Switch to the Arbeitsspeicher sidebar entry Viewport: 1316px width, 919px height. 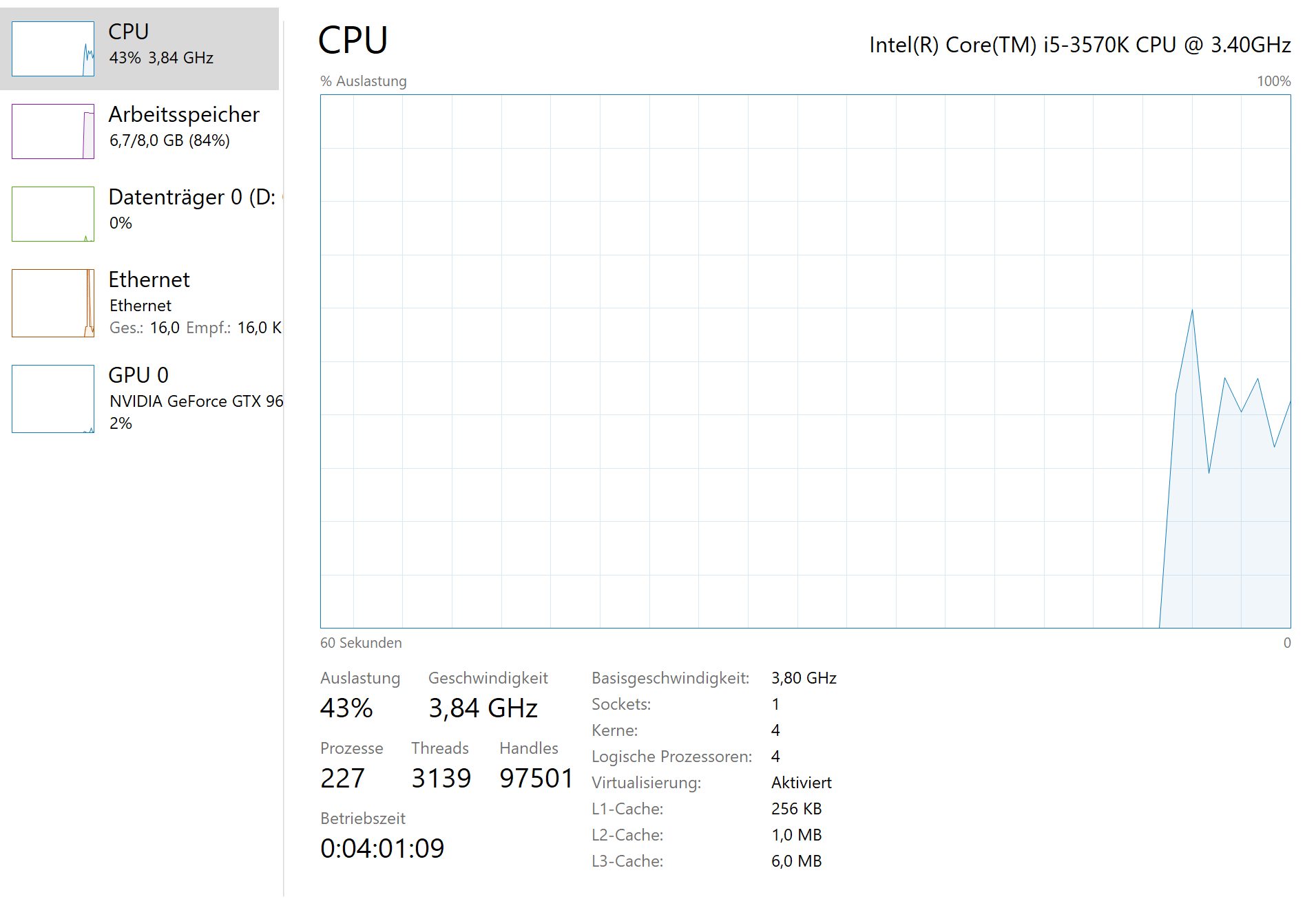click(x=184, y=114)
